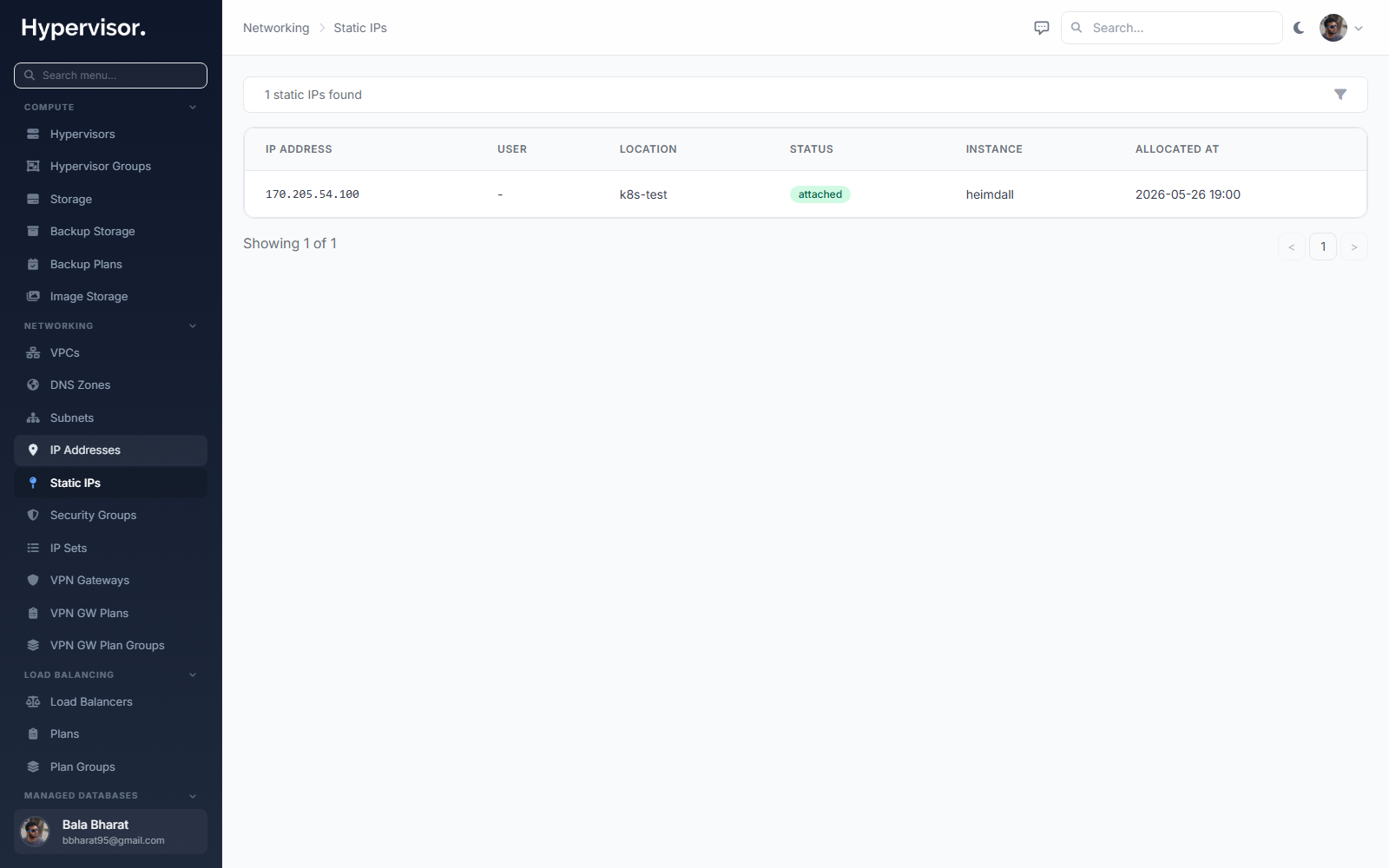Open the feedback chat icon in header
The width and height of the screenshot is (1389, 868).
pos(1042,28)
